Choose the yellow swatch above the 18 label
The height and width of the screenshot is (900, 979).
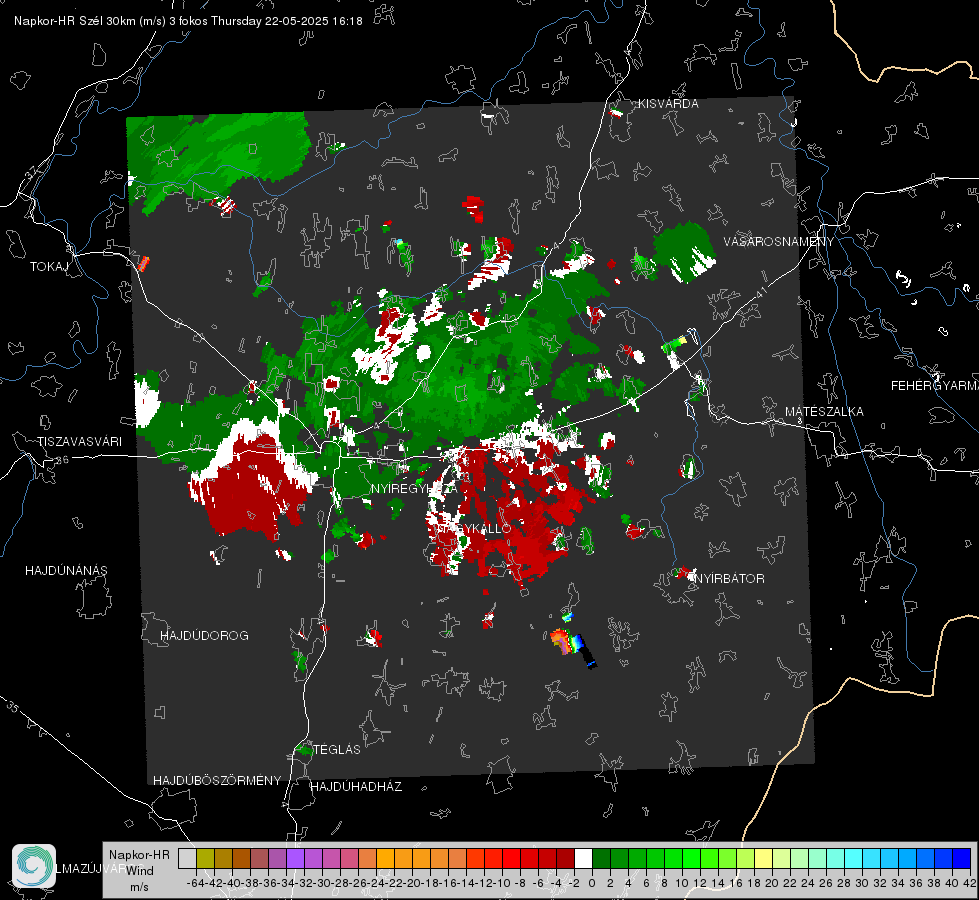click(x=764, y=858)
